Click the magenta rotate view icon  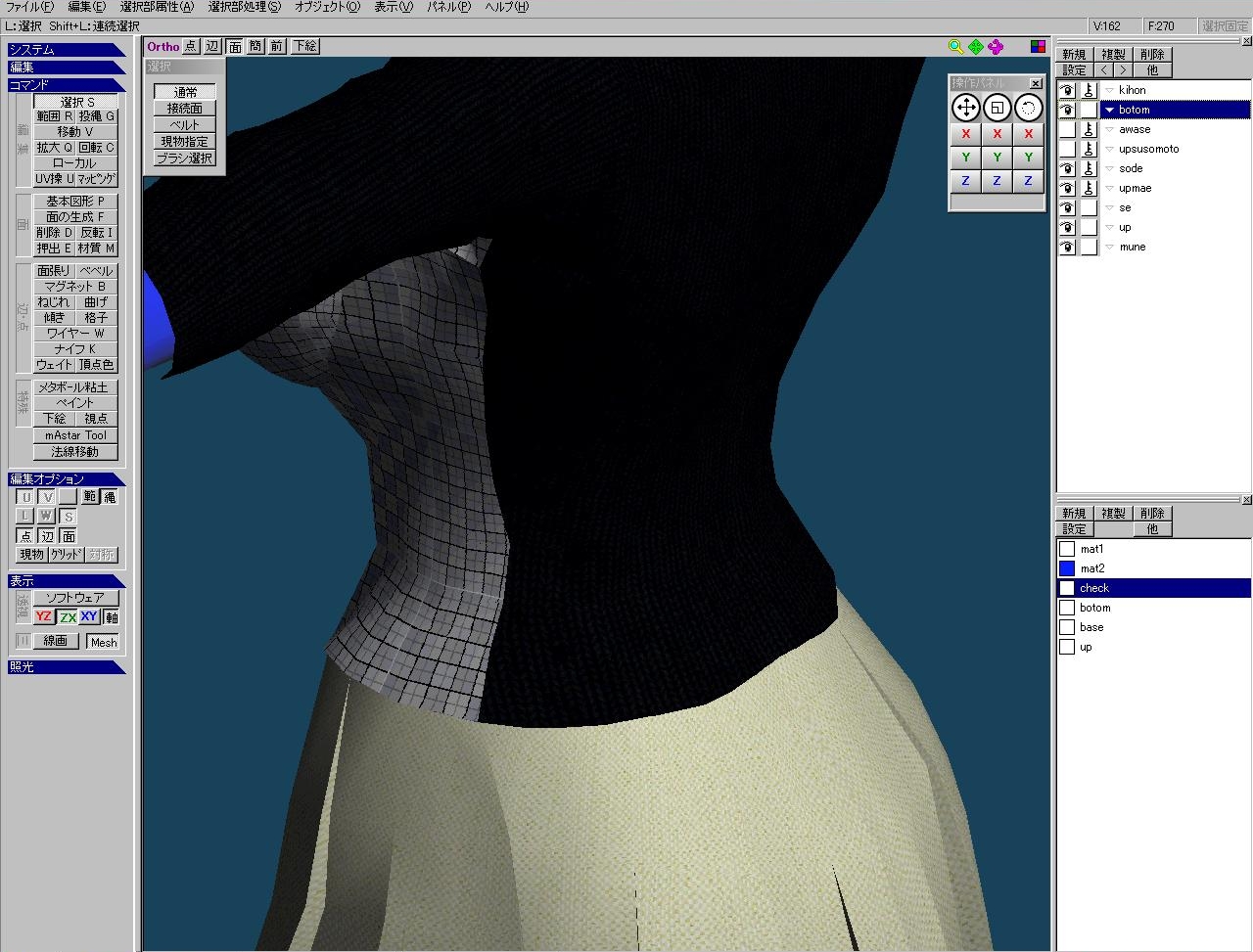996,47
